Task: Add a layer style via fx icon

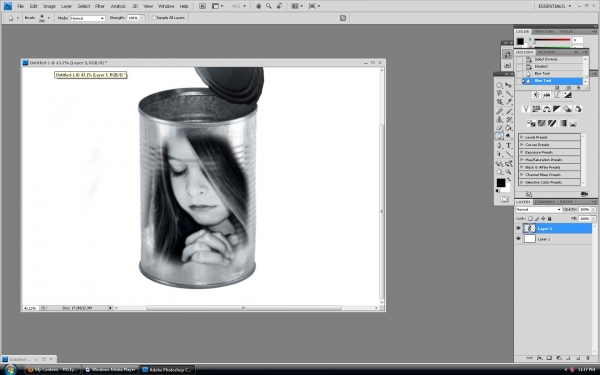Action: point(540,358)
